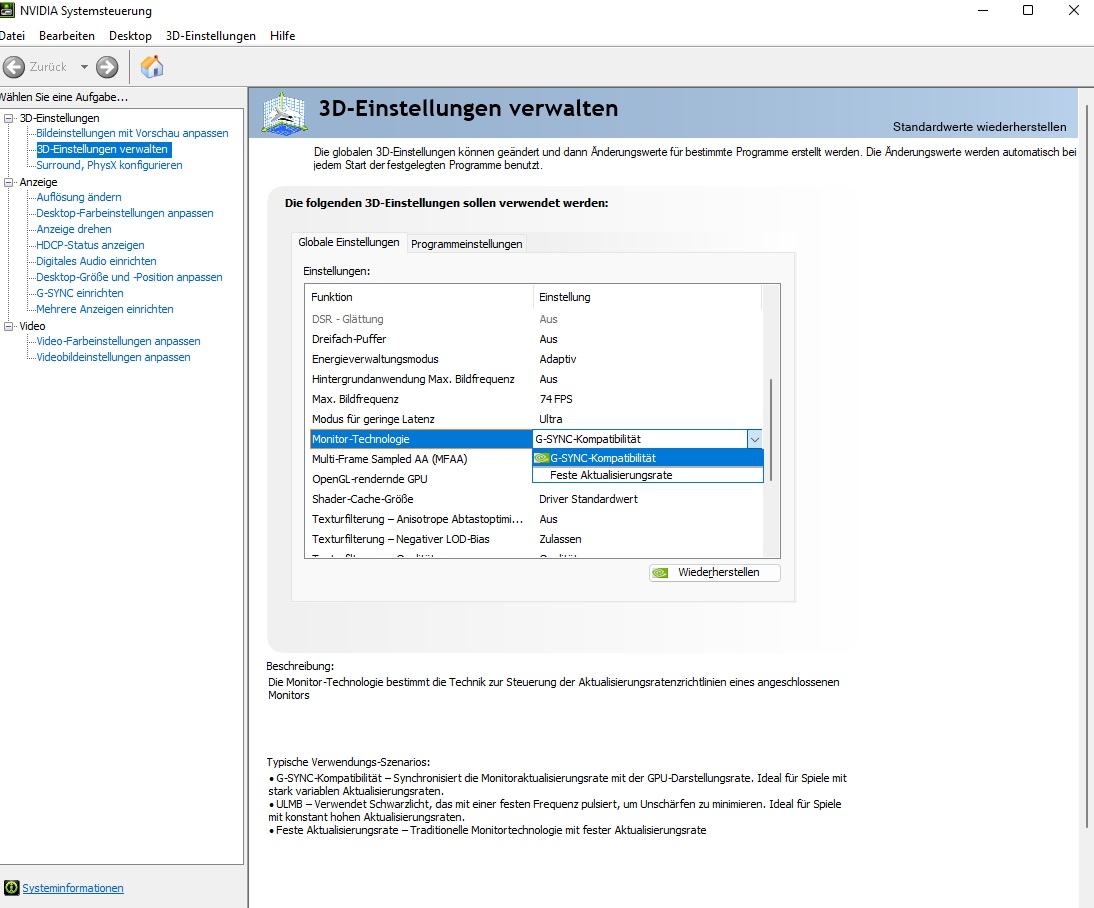Open the Datei menu
Screen dimensions: 1094x908
12,36
